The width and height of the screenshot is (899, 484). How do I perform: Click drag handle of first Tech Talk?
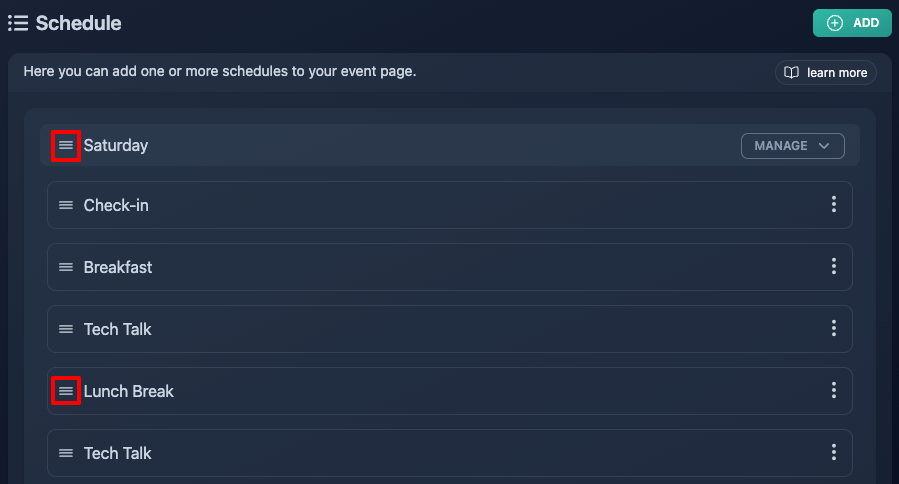[x=66, y=329]
